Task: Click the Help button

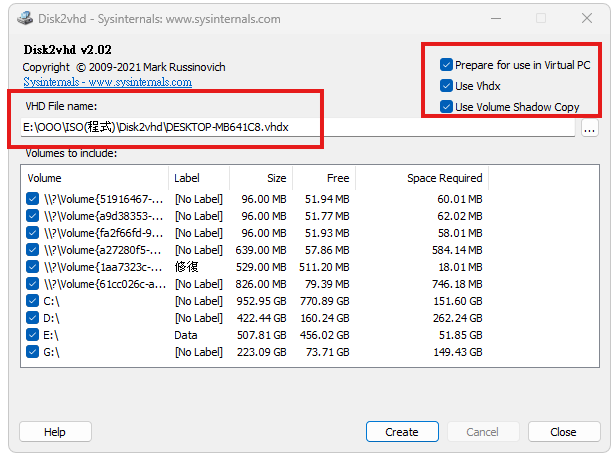Action: tap(55, 432)
